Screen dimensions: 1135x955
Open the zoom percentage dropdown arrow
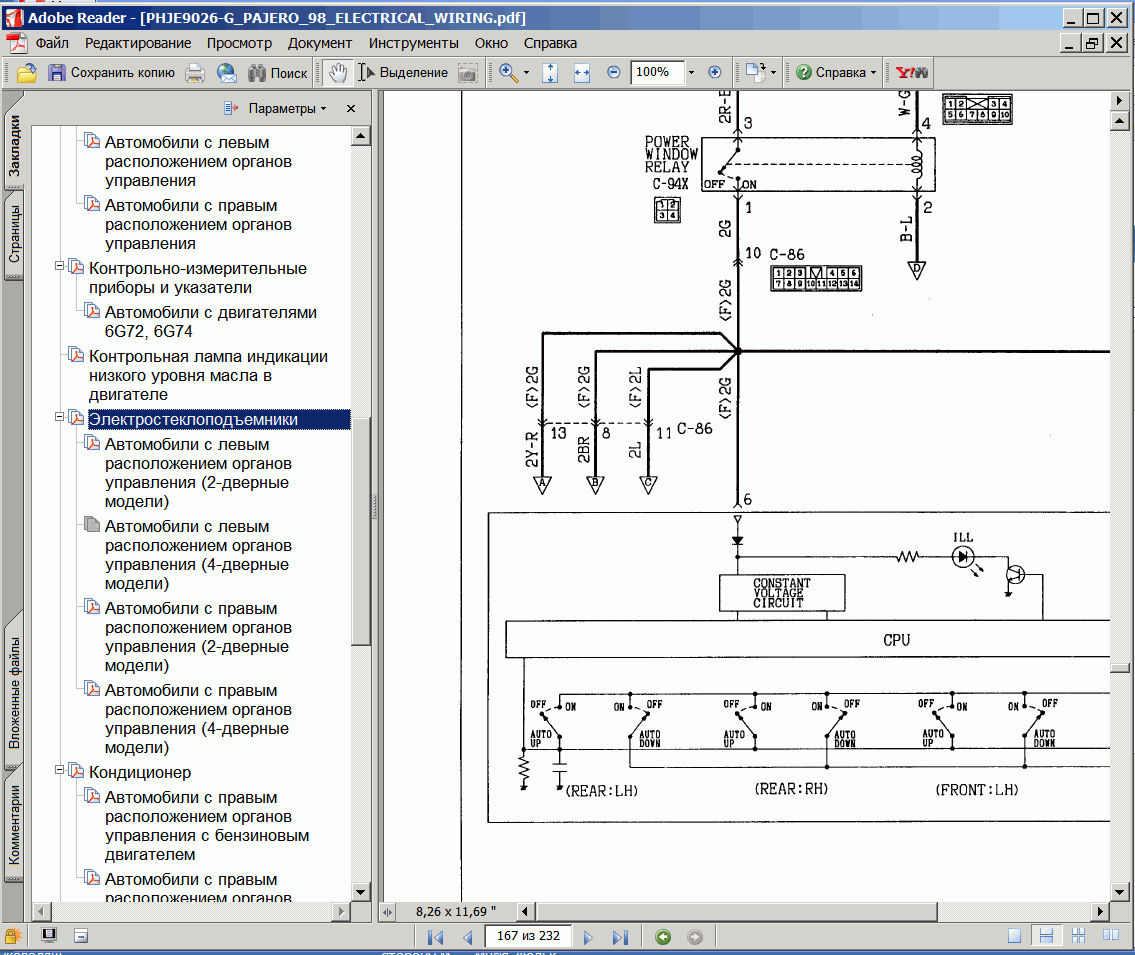[x=690, y=73]
